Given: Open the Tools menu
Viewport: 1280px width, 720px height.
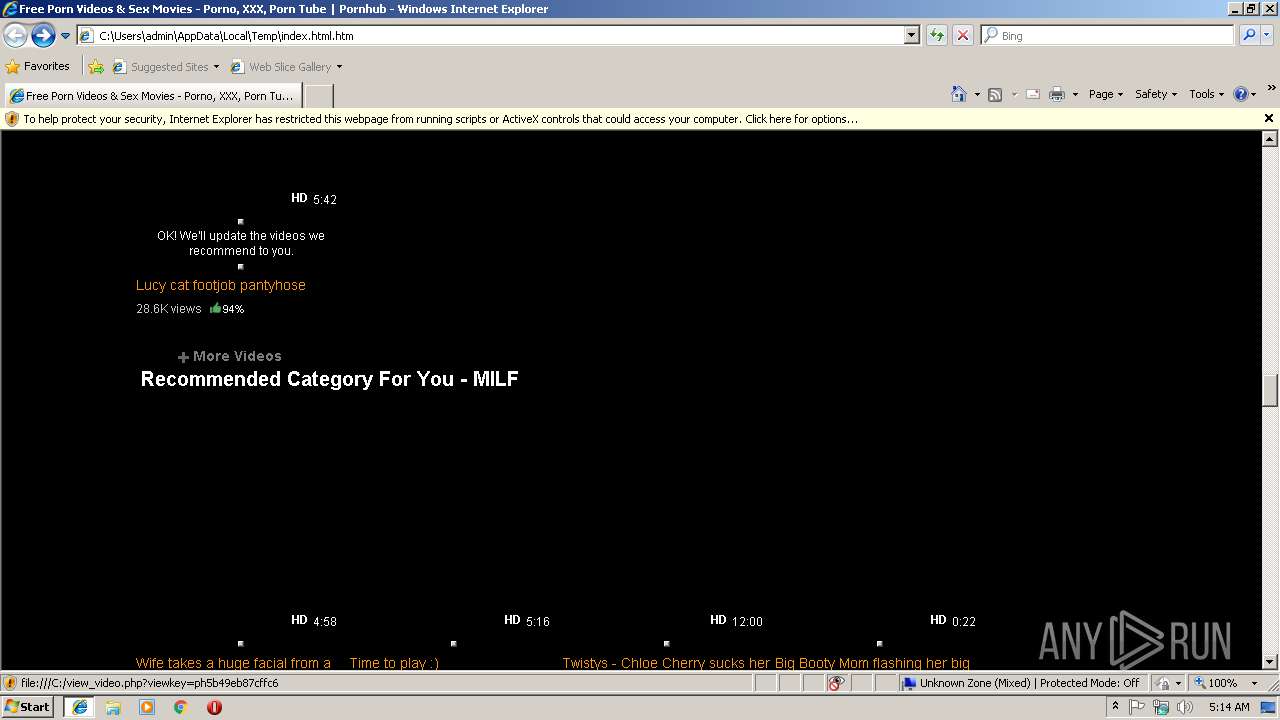Looking at the screenshot, I should pos(1206,94).
